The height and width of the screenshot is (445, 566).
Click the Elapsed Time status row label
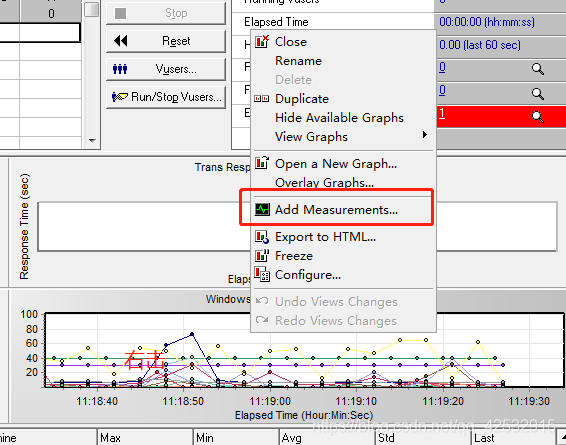tap(276, 22)
